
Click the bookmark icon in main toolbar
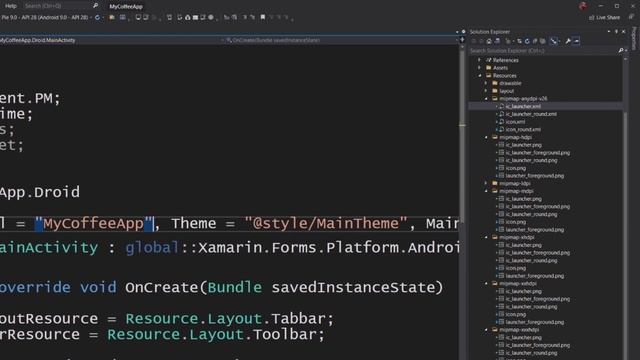point(263,17)
